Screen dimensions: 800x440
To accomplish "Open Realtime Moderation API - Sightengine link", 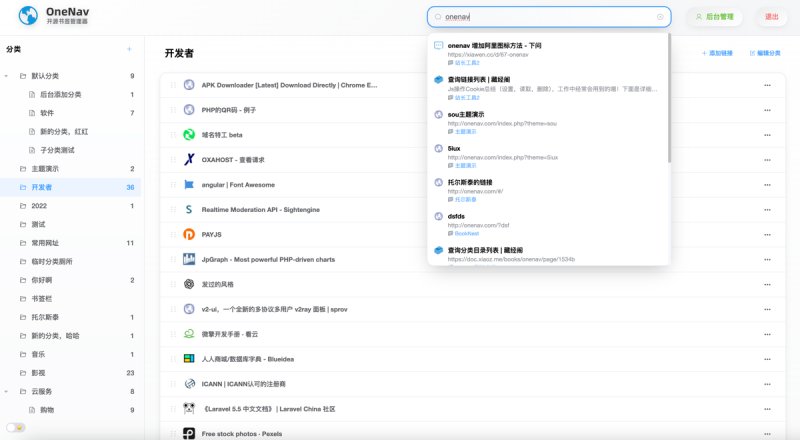I will click(x=261, y=210).
